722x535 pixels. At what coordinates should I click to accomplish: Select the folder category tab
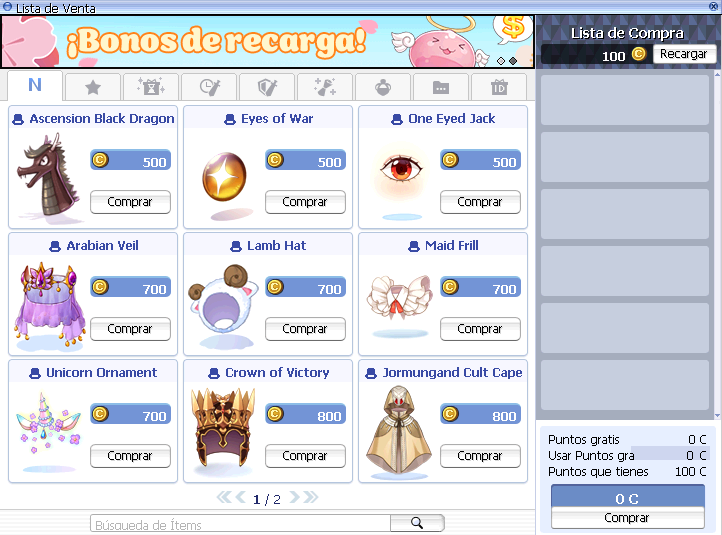pyautogui.click(x=441, y=87)
